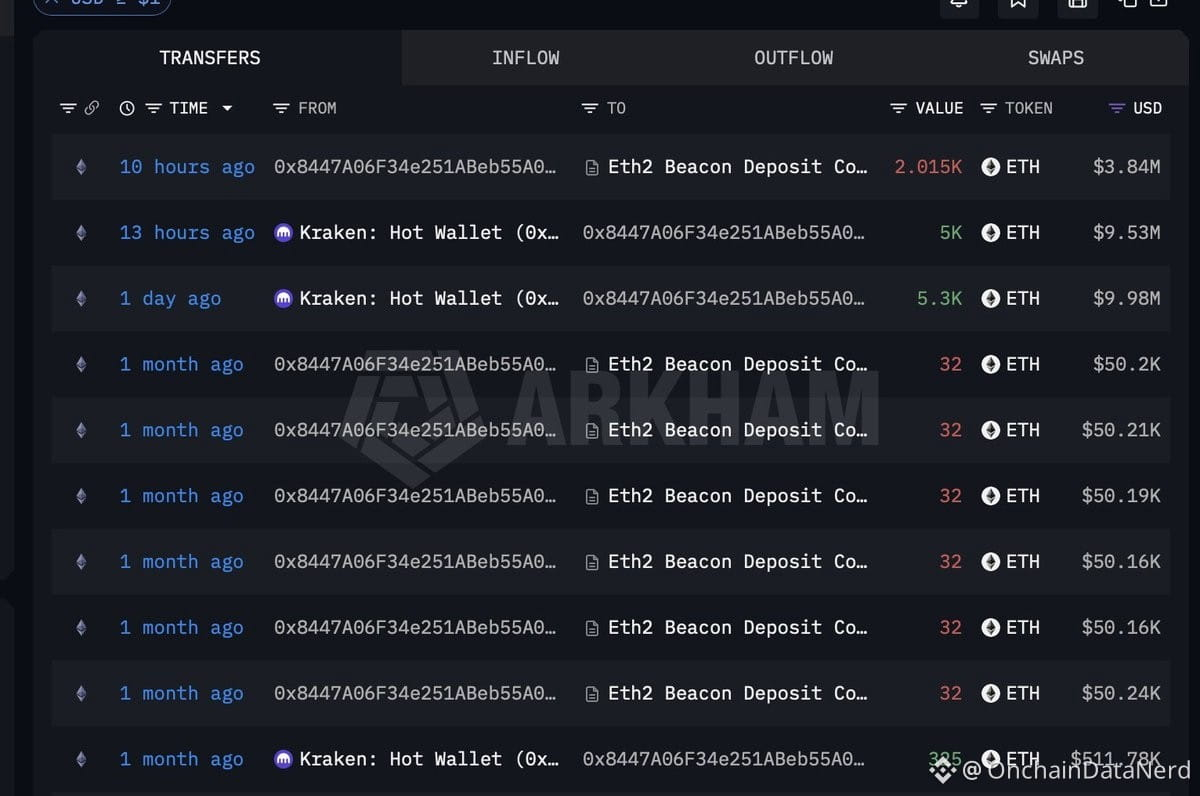The height and width of the screenshot is (796, 1200).
Task: Click the $50.21K USD amount
Action: click(x=1121, y=430)
